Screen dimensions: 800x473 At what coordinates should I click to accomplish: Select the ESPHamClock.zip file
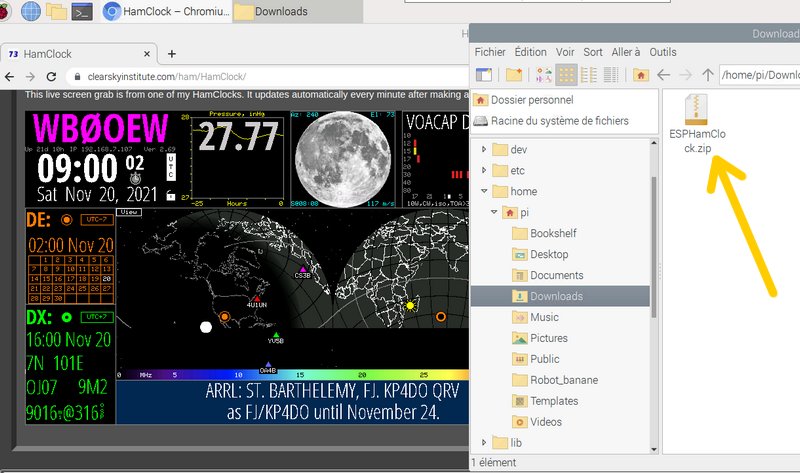click(697, 124)
